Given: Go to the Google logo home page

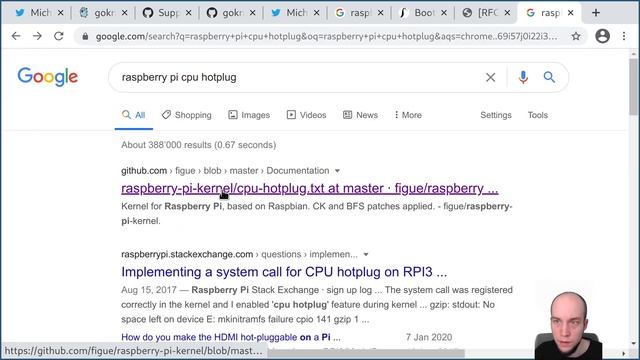Looking at the screenshot, I should click(48, 77).
